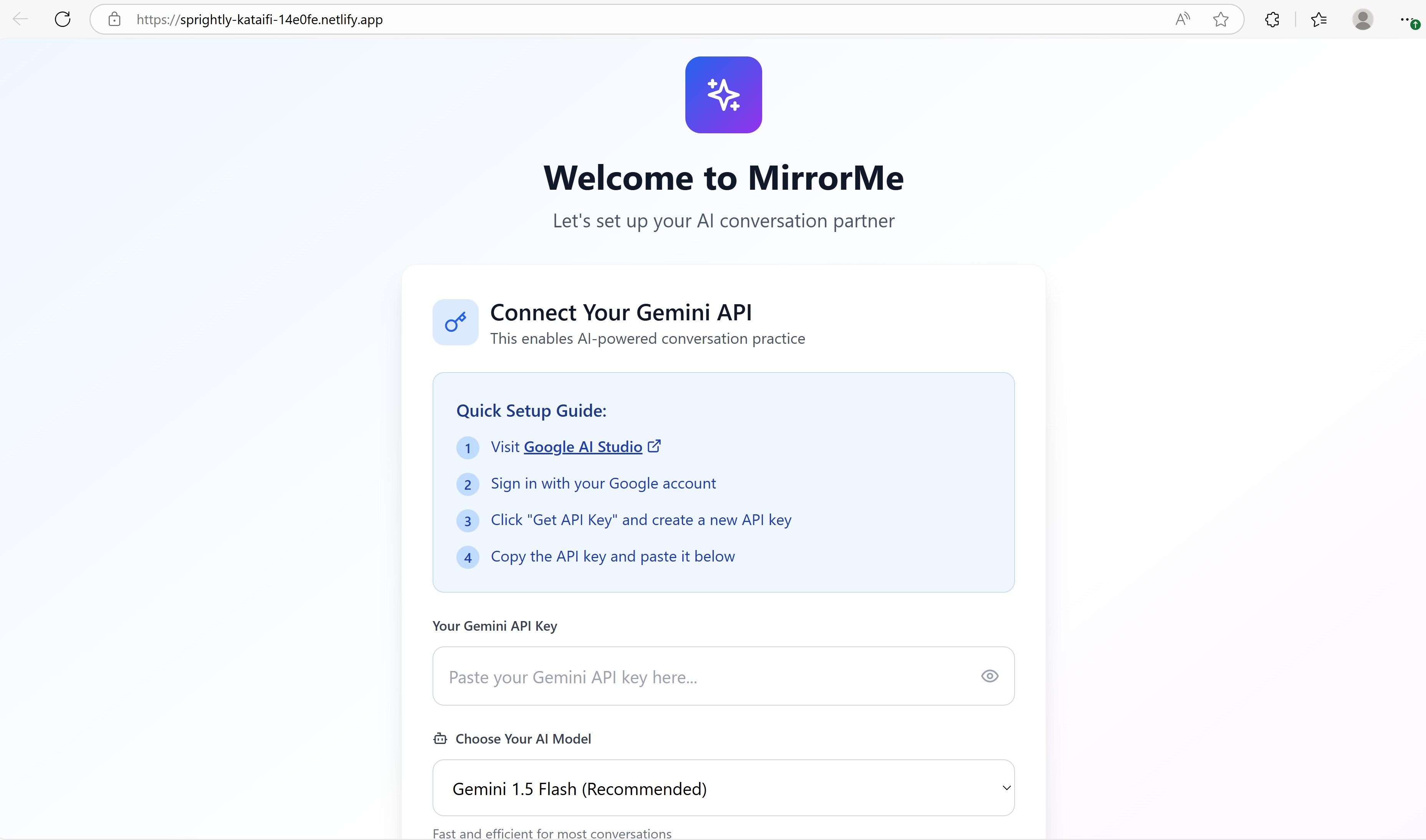Add page to favorites with star icon

(1220, 19)
